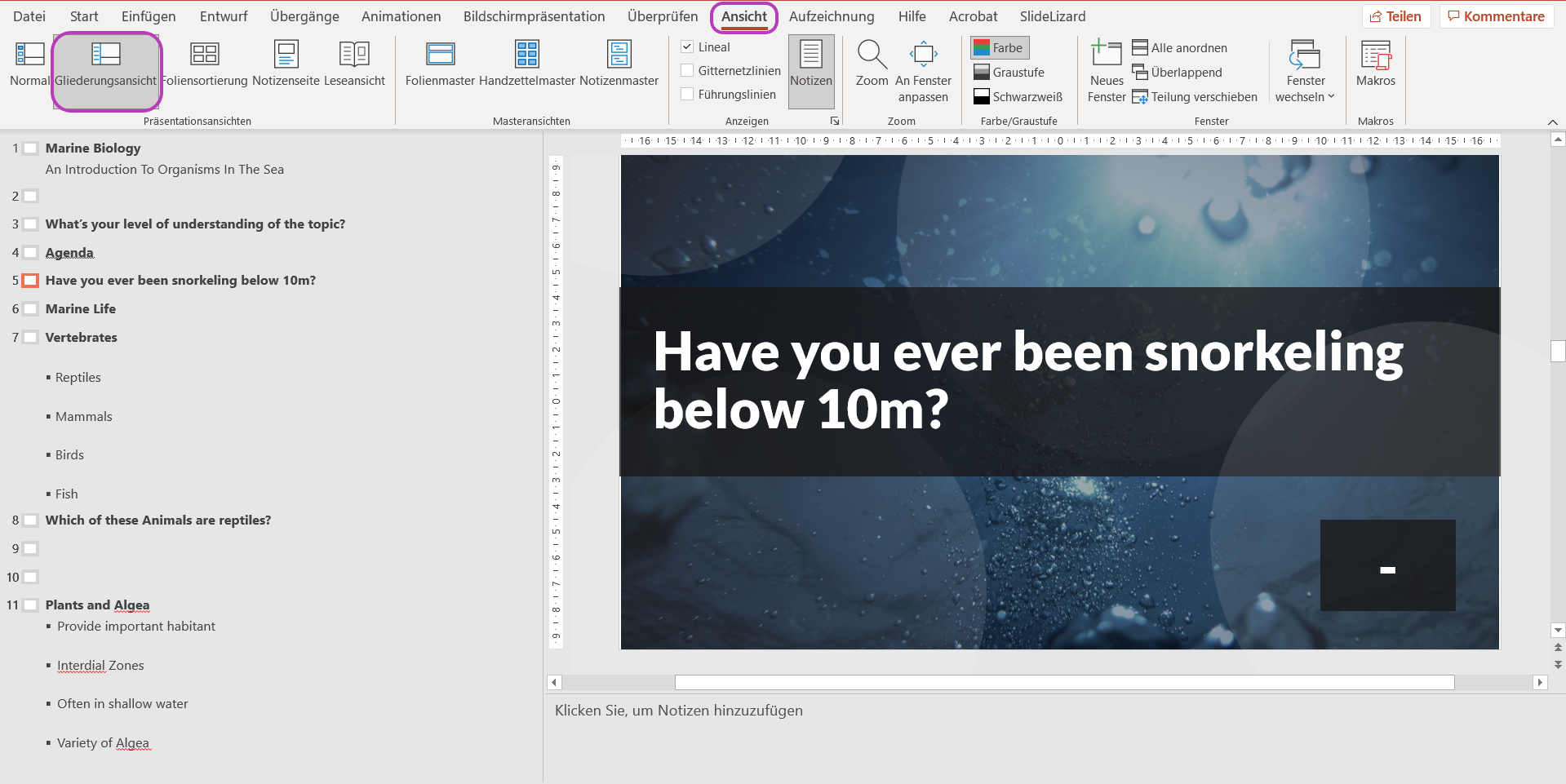
Task: Go to next slide double arrow
Action: click(1558, 664)
